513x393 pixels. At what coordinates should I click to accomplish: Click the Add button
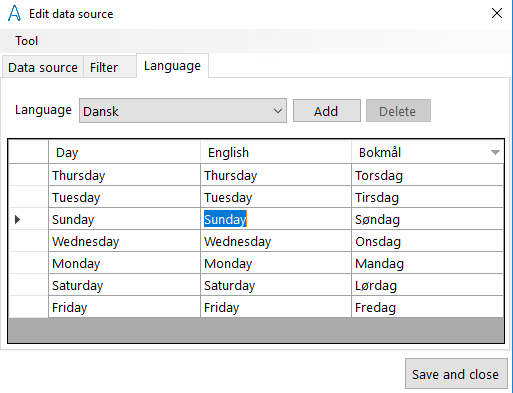[327, 111]
